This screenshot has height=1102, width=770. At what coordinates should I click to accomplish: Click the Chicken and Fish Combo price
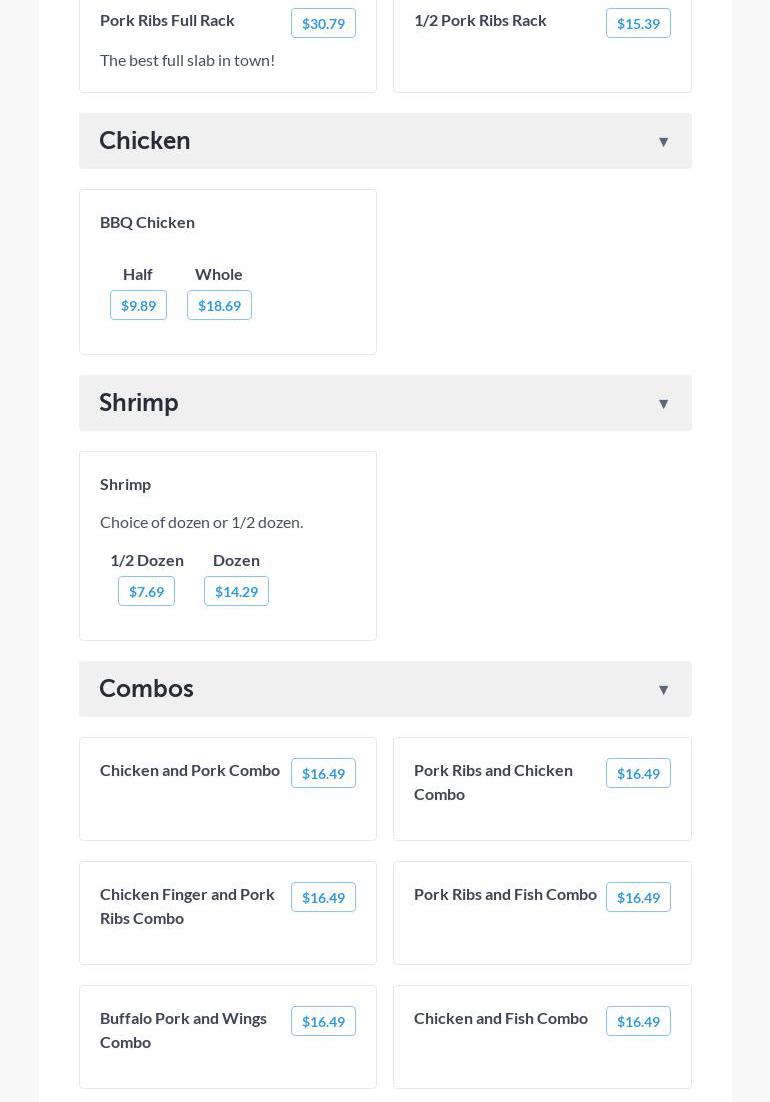click(x=638, y=1021)
